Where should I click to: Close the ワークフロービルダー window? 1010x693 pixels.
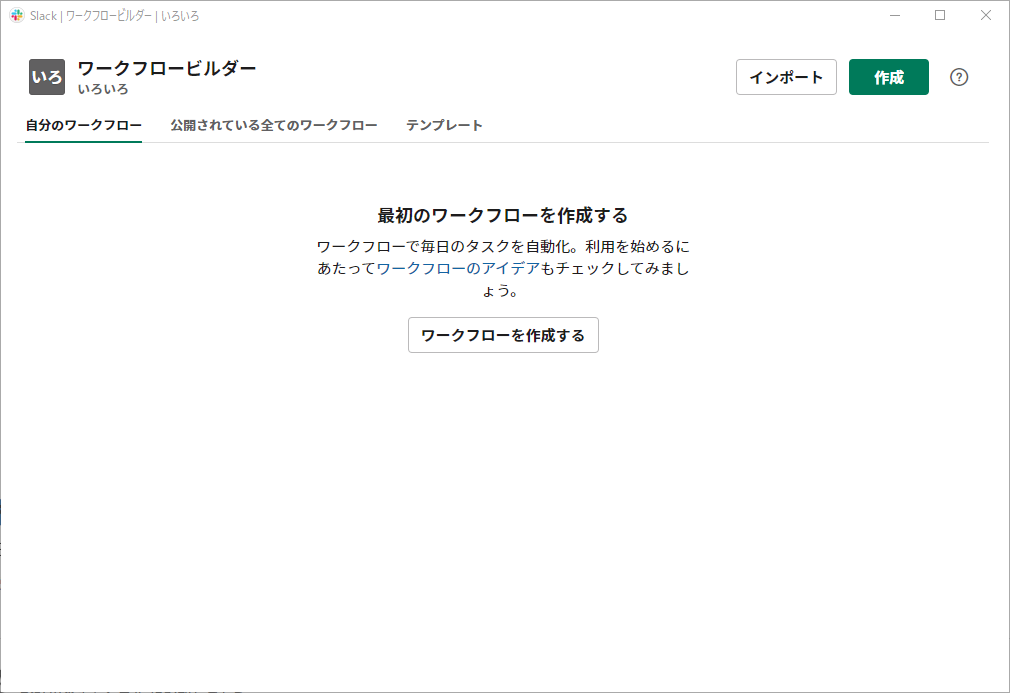[986, 15]
